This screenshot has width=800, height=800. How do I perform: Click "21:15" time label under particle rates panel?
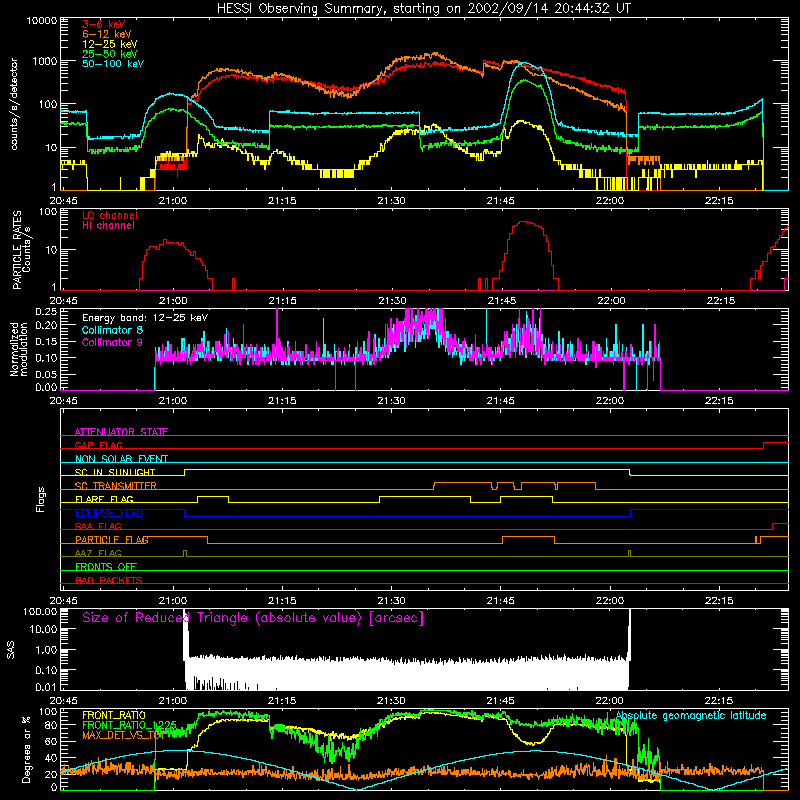(282, 301)
